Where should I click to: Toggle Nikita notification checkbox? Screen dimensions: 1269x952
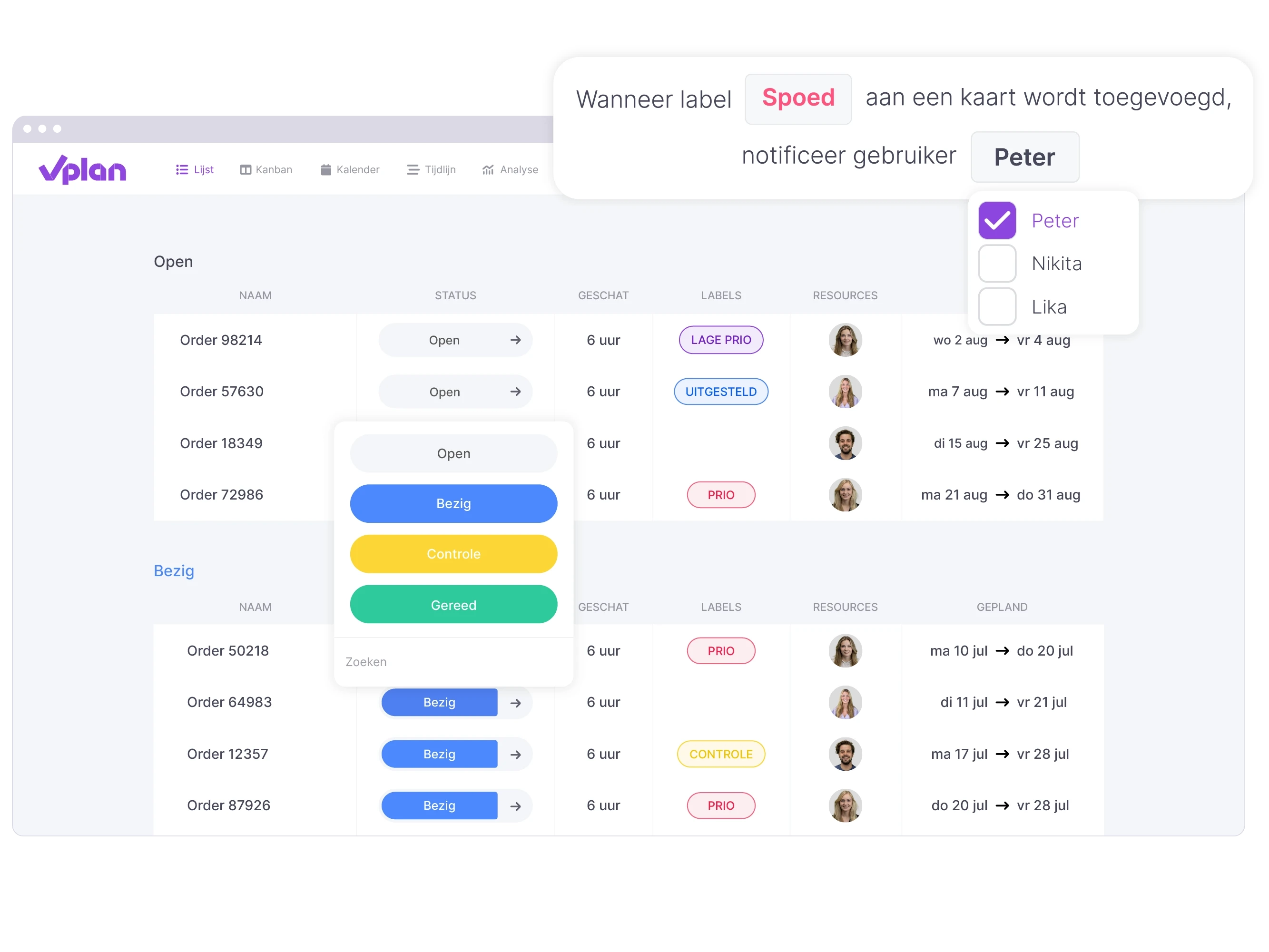click(x=999, y=263)
